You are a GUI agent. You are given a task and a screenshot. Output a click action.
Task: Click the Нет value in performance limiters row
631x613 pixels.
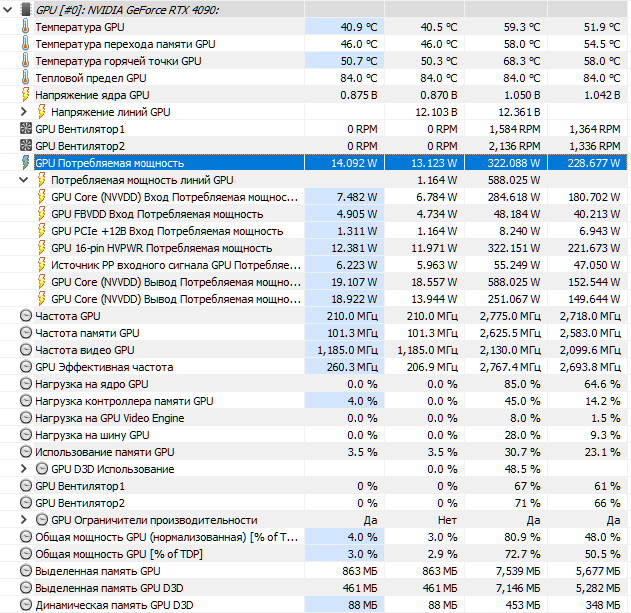[447, 520]
